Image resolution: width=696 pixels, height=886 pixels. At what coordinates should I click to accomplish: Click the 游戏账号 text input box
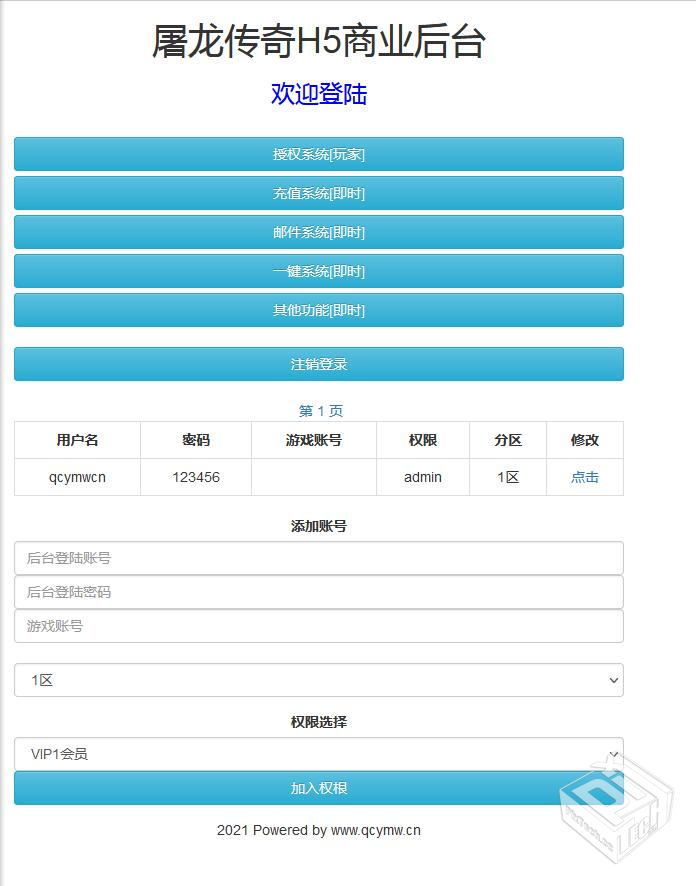click(318, 626)
